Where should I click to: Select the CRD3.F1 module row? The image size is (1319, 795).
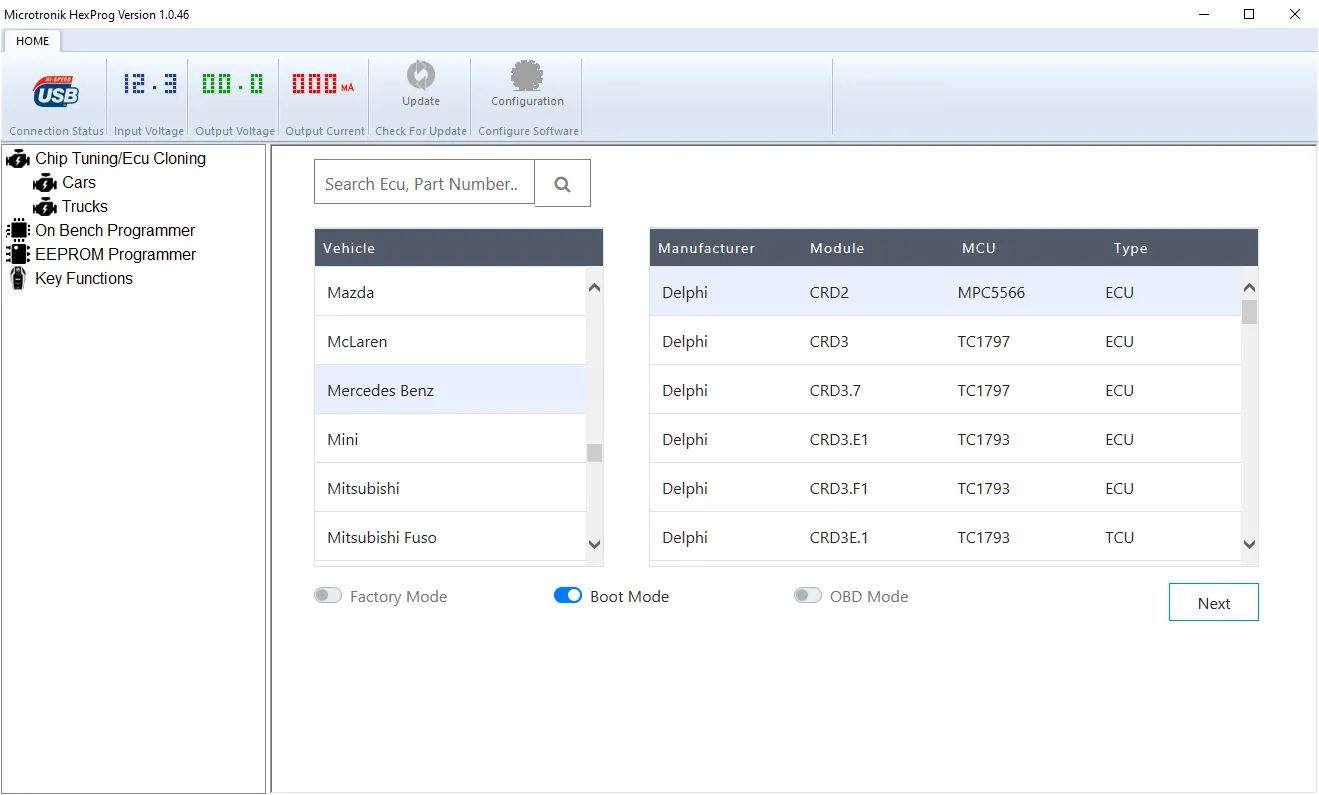(945, 488)
